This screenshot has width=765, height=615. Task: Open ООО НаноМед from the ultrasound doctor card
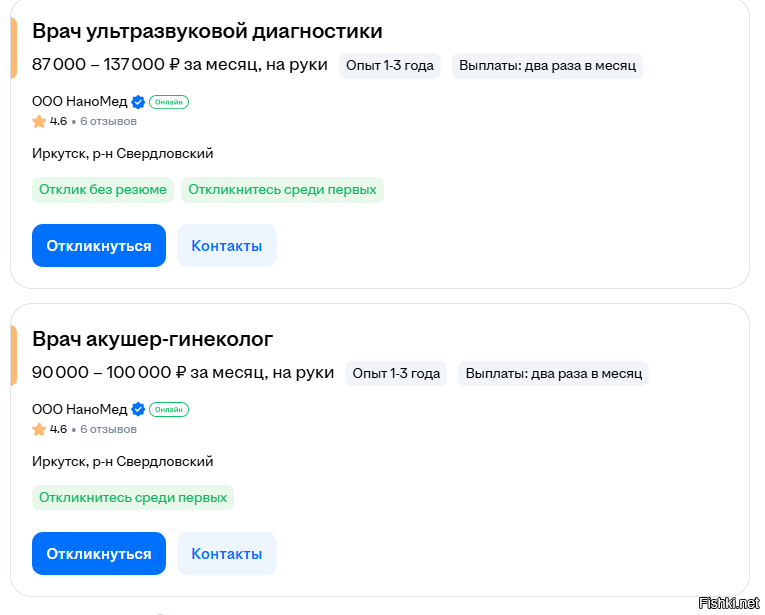pos(79,102)
